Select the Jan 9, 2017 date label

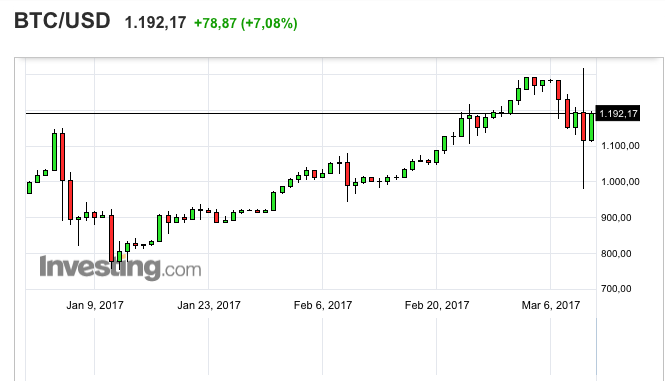95,305
